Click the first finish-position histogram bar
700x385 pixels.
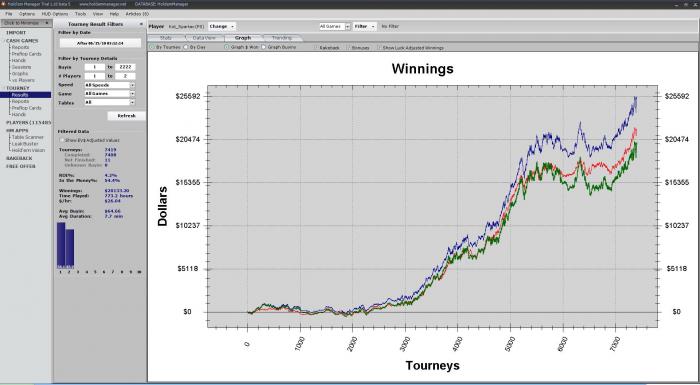point(61,245)
